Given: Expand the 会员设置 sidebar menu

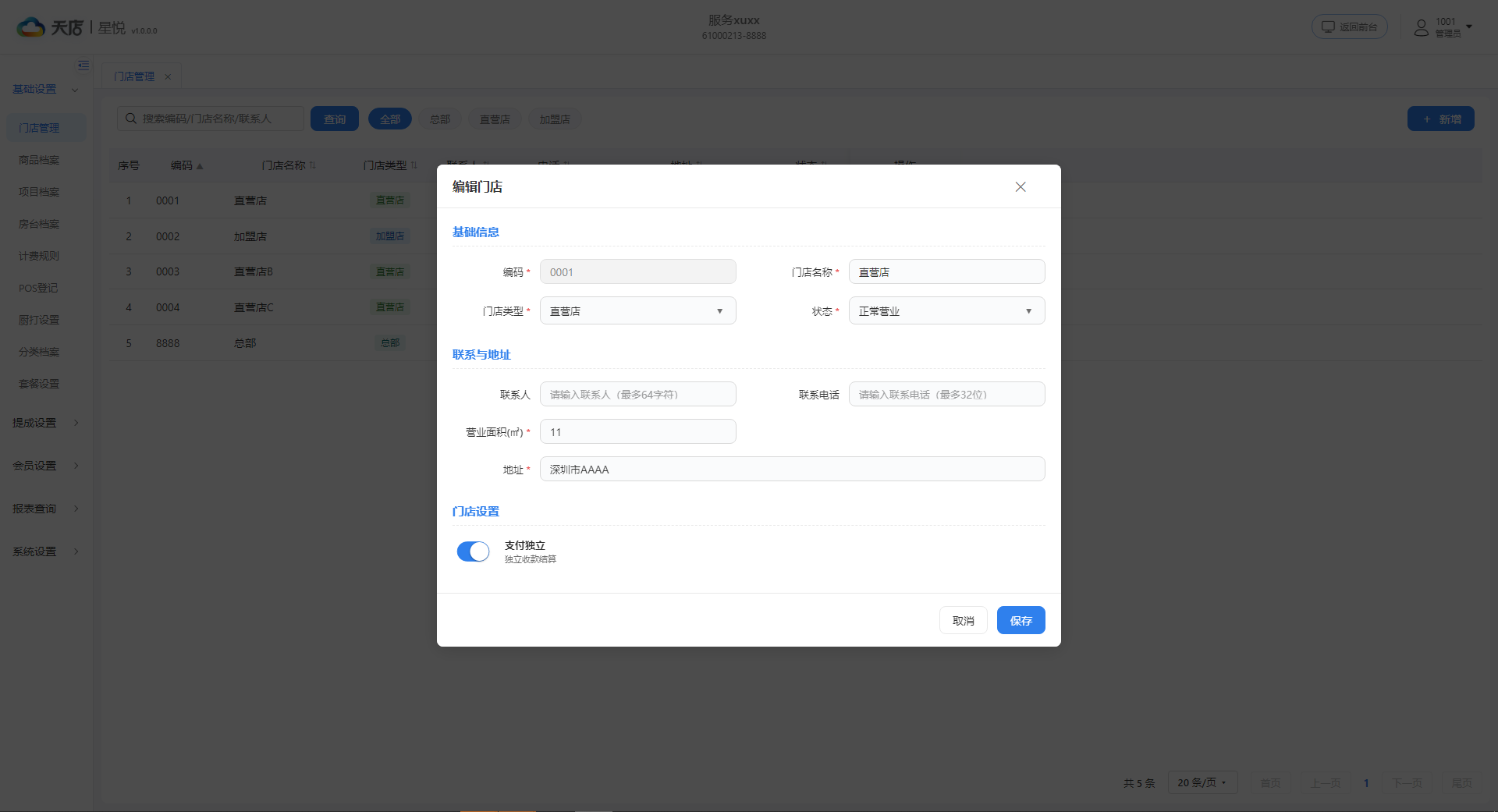Looking at the screenshot, I should click(46, 466).
